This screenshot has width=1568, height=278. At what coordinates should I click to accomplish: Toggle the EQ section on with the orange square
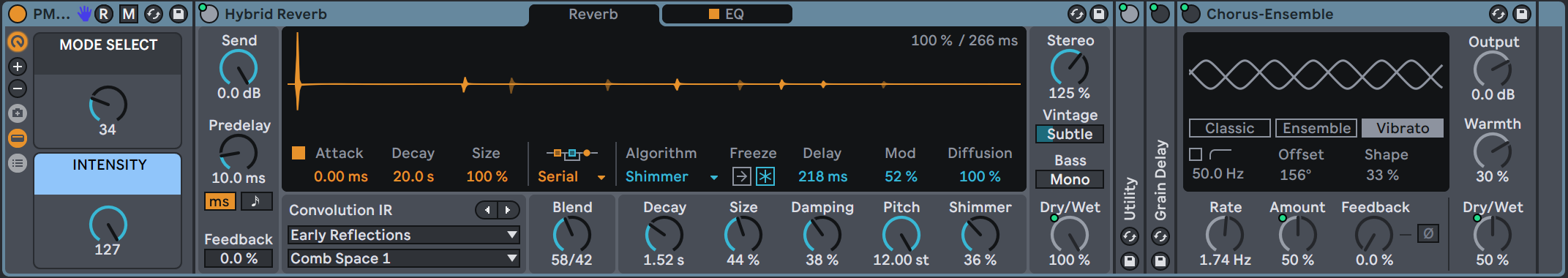tap(714, 14)
